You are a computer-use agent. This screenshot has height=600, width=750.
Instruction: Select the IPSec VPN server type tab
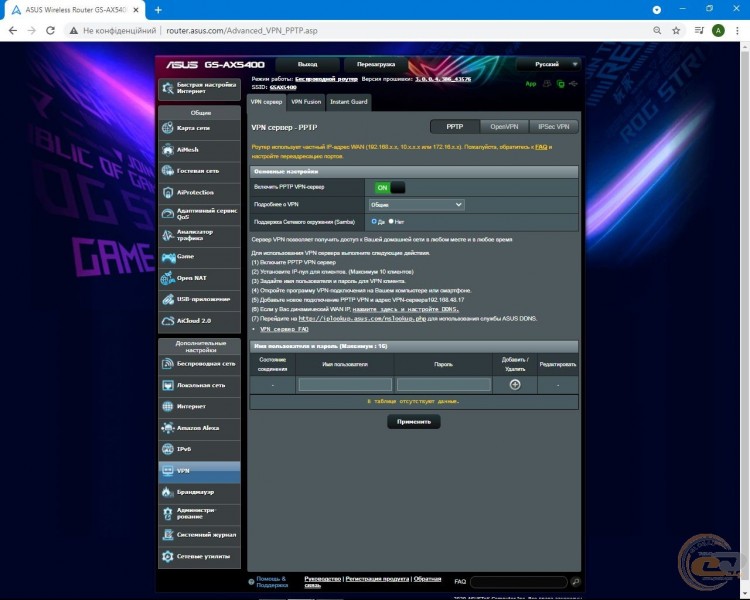[553, 127]
